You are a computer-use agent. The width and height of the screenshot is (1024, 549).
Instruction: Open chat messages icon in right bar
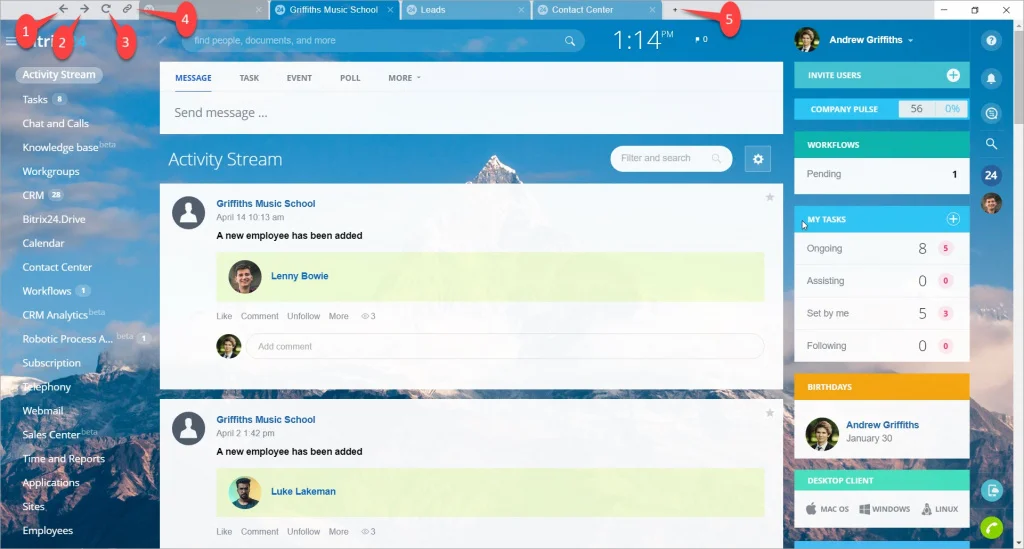click(x=991, y=114)
